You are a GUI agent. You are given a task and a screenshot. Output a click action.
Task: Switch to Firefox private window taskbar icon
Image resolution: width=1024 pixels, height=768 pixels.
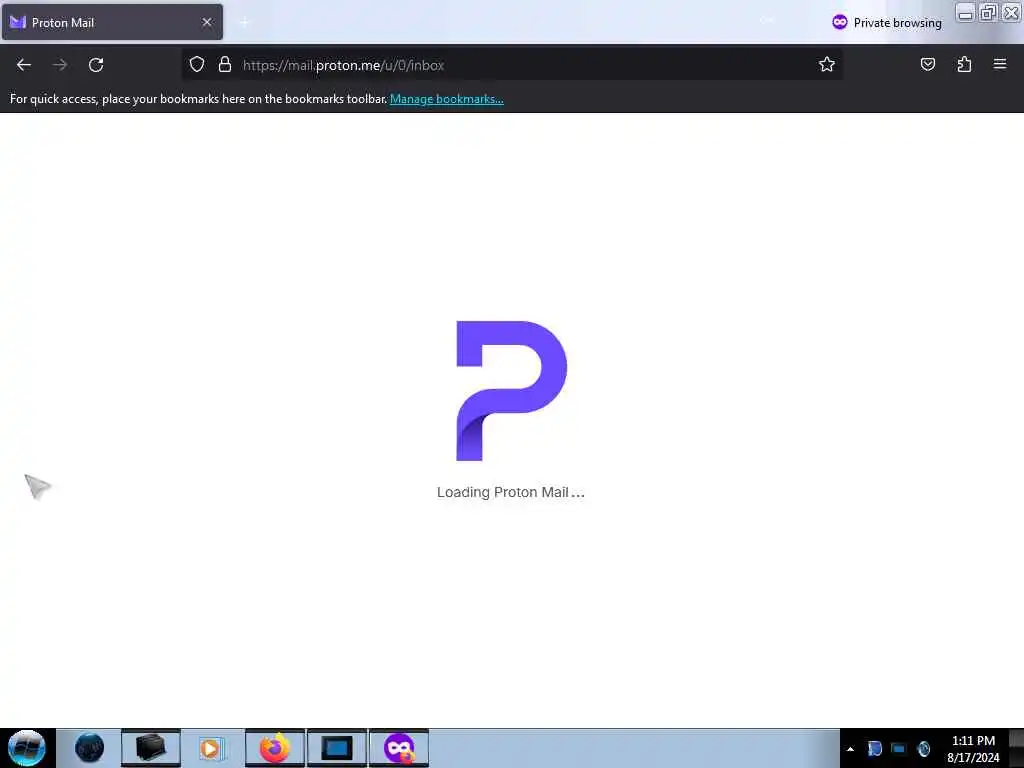[399, 748]
